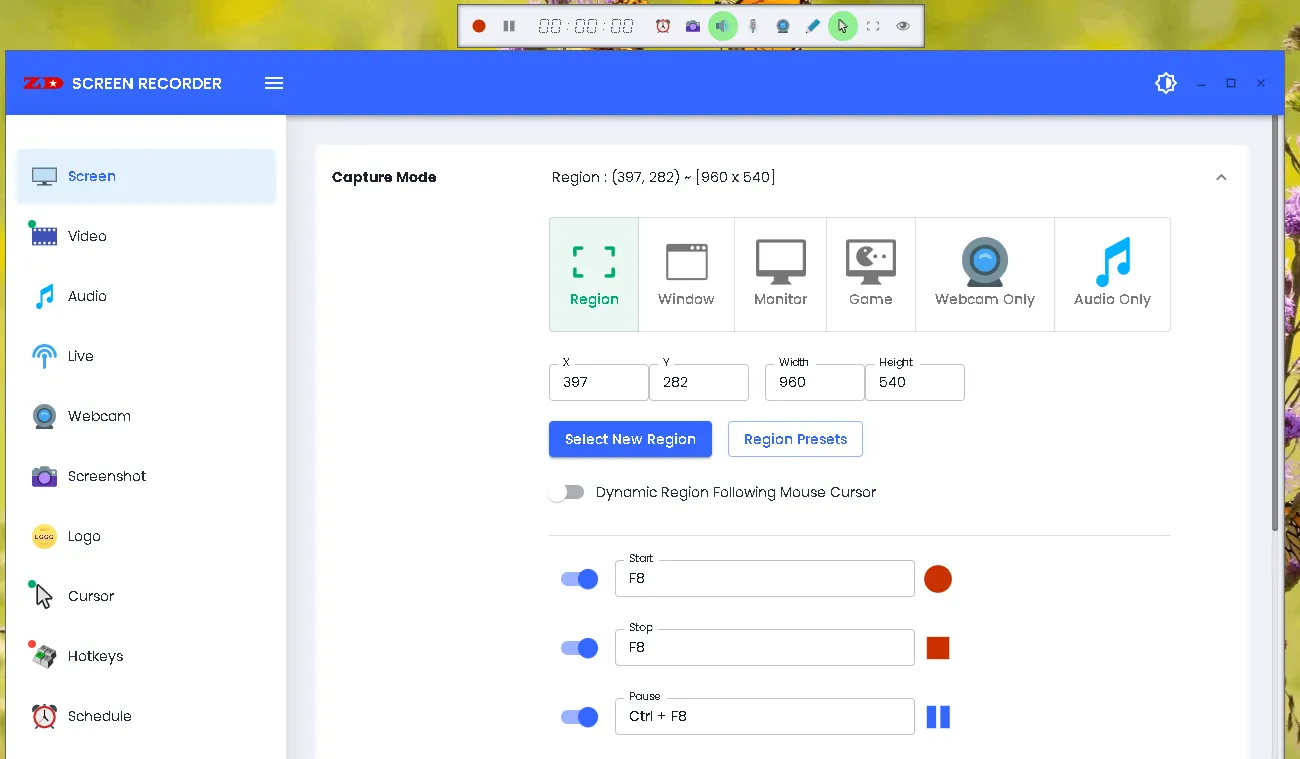
Task: Select Webcam Only capture mode
Action: 984,274
